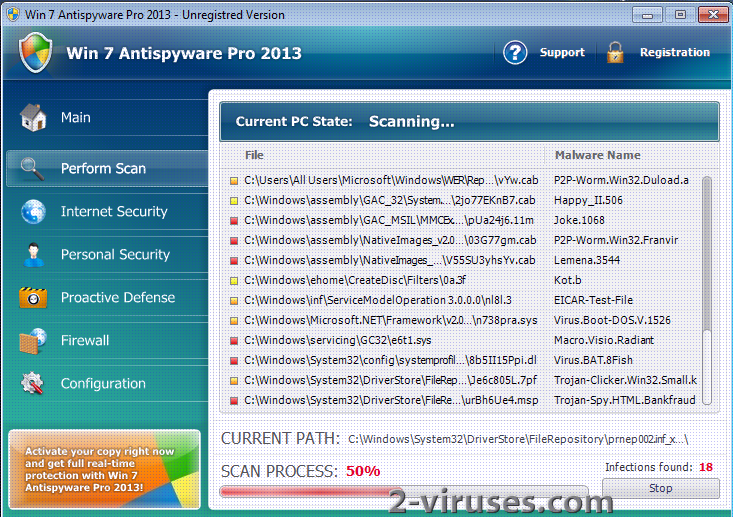The height and width of the screenshot is (517, 733).
Task: Select the Je6c805L.7pf file path
Action: (x=390, y=381)
